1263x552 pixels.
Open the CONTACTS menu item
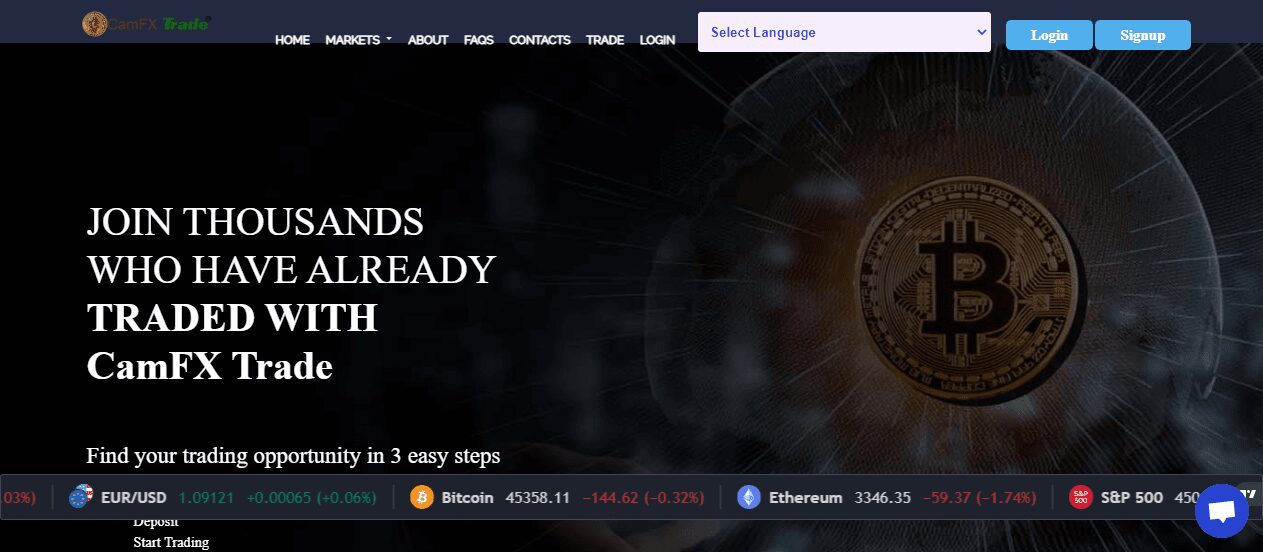(x=539, y=40)
